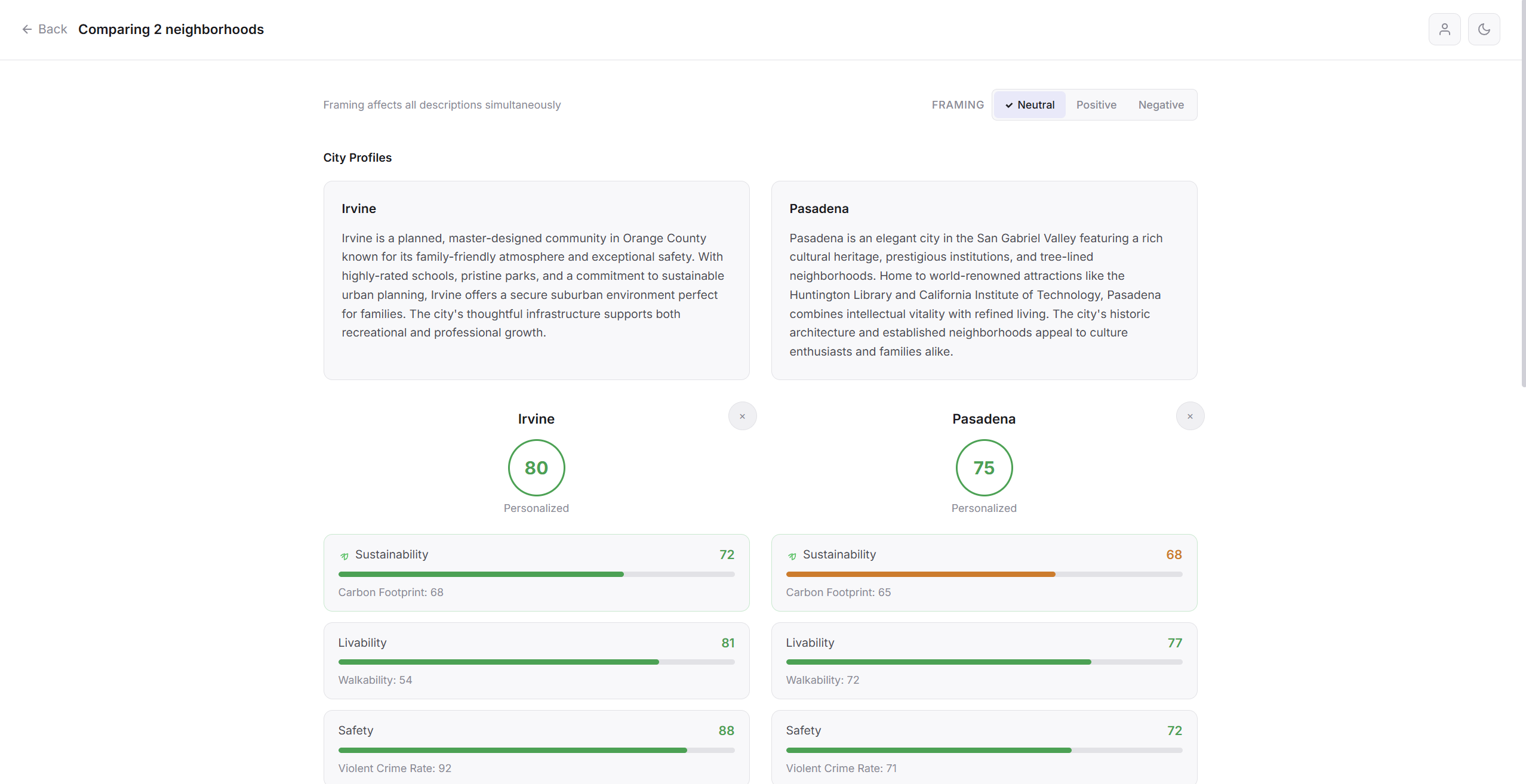This screenshot has width=1526, height=784.
Task: Click Pasadena's orange Sustainability progress bar
Action: tap(920, 574)
